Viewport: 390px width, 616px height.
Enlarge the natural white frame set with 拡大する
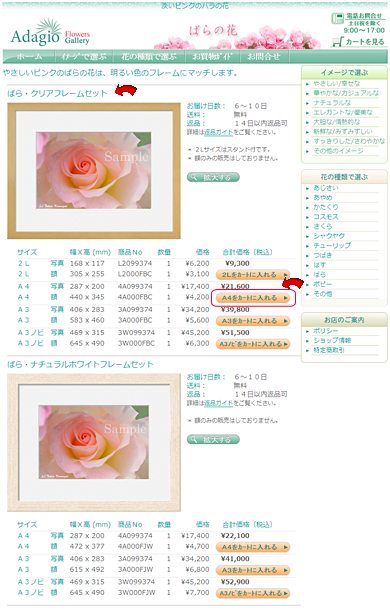(213, 439)
